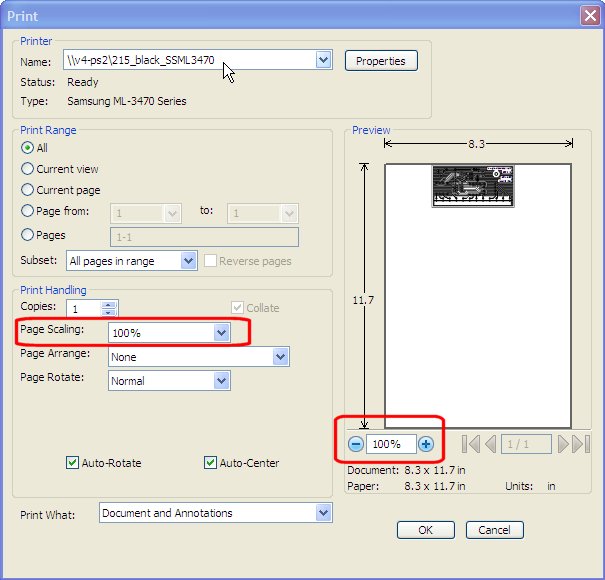Click the printer Properties button
The height and width of the screenshot is (580, 605).
[x=381, y=61]
